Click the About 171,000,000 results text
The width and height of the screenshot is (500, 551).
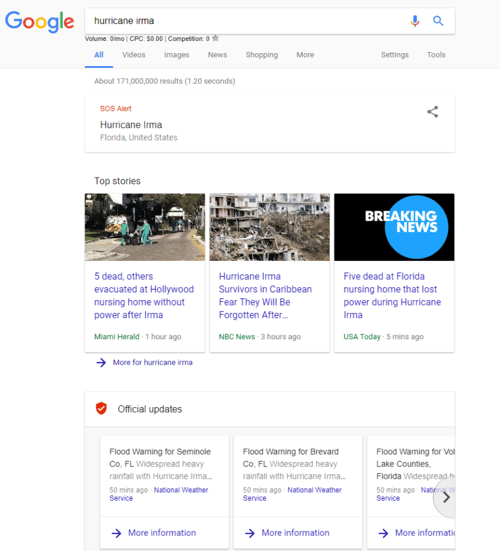pyautogui.click(x=165, y=81)
